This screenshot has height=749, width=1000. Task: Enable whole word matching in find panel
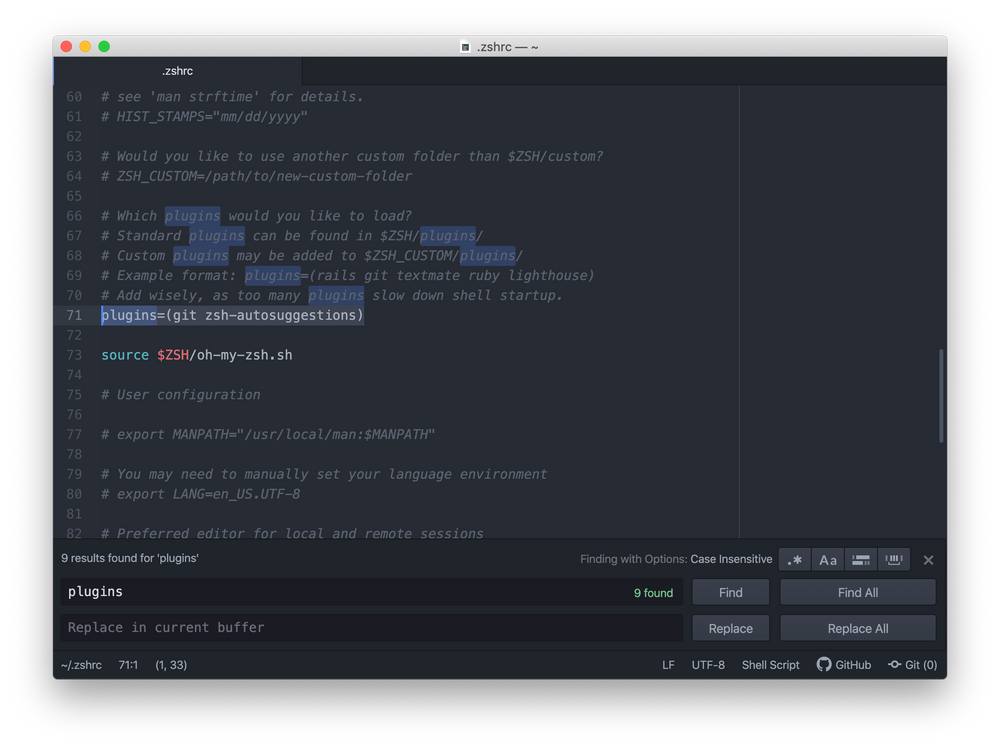(x=894, y=559)
